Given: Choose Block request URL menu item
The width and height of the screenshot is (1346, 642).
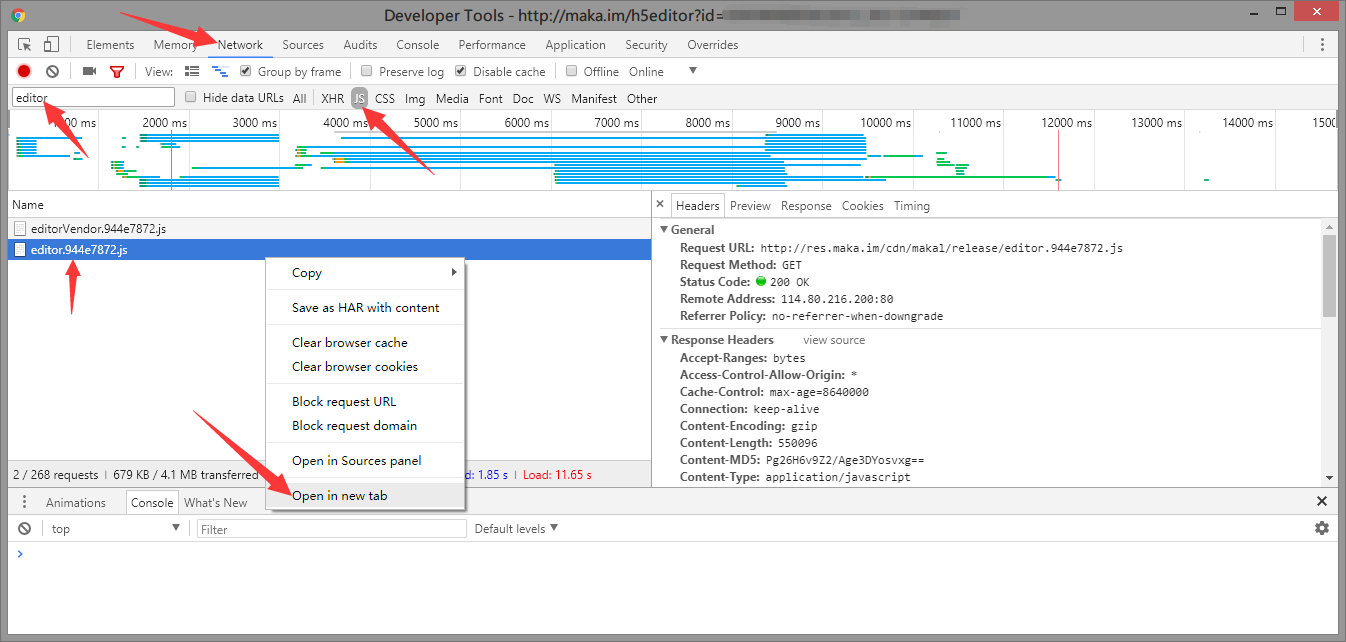Looking at the screenshot, I should [365, 401].
